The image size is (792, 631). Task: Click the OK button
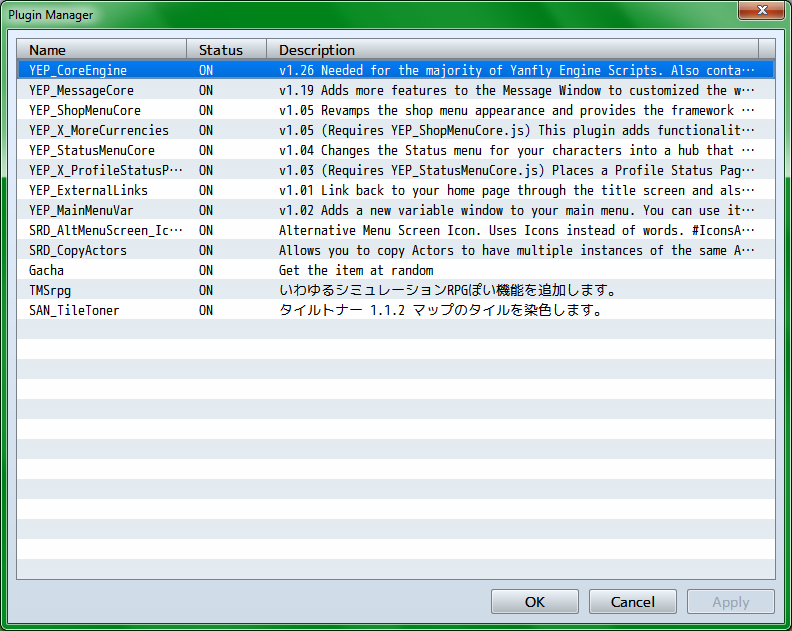[534, 602]
